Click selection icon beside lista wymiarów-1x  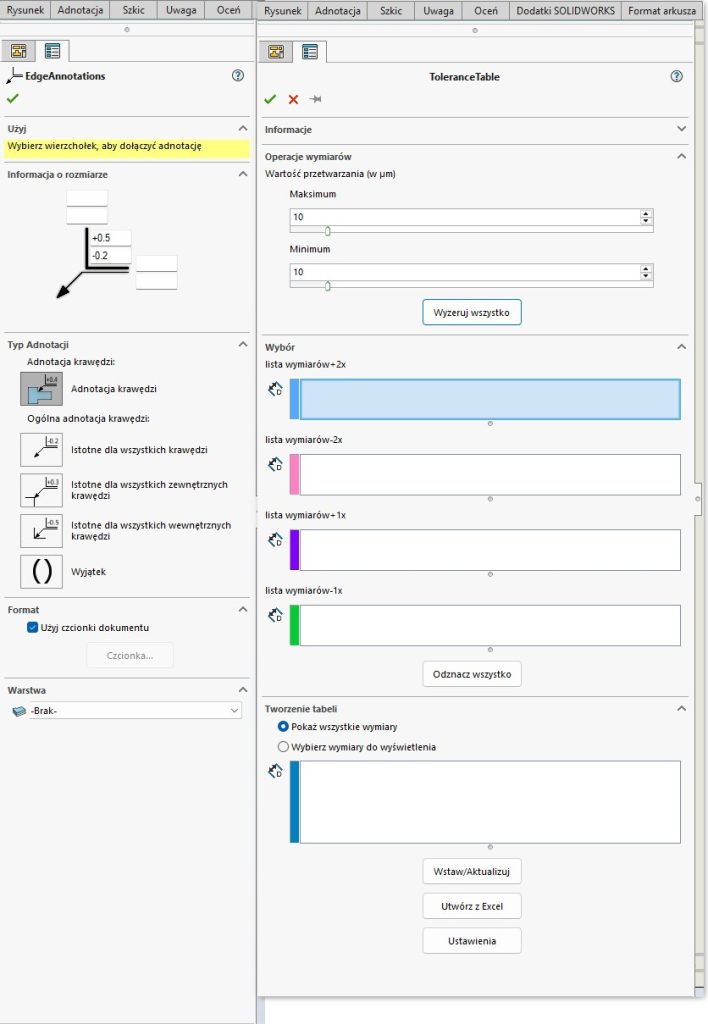click(275, 615)
